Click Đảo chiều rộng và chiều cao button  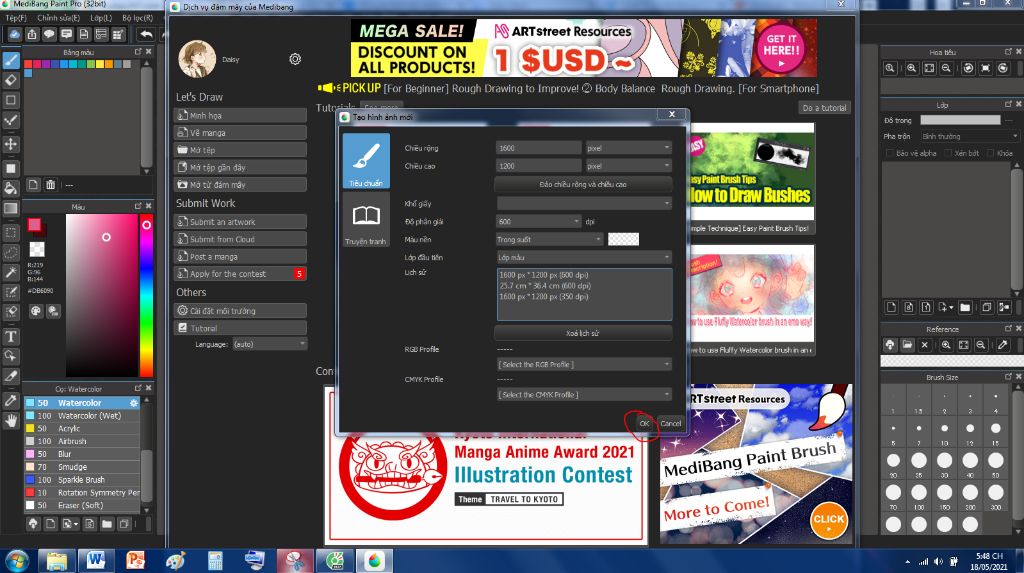click(x=583, y=184)
